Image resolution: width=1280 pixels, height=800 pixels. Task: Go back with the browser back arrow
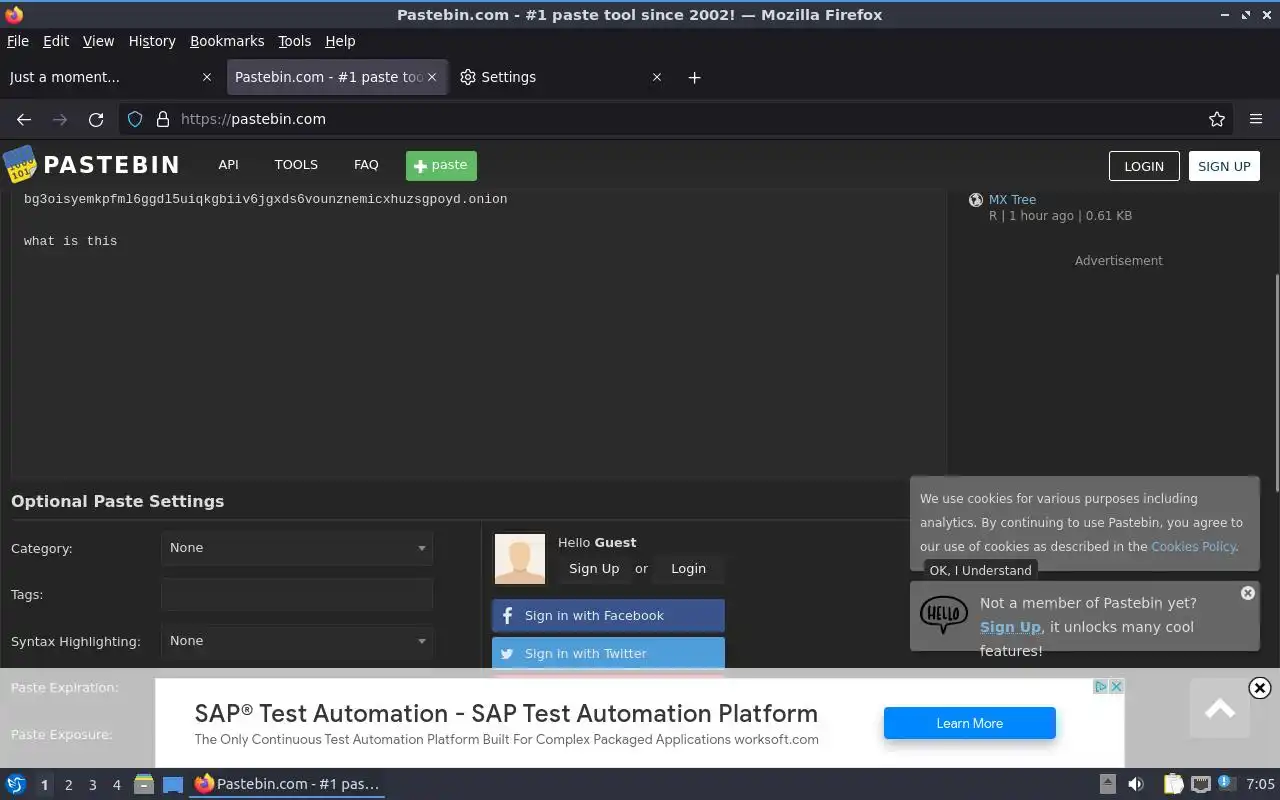24,119
